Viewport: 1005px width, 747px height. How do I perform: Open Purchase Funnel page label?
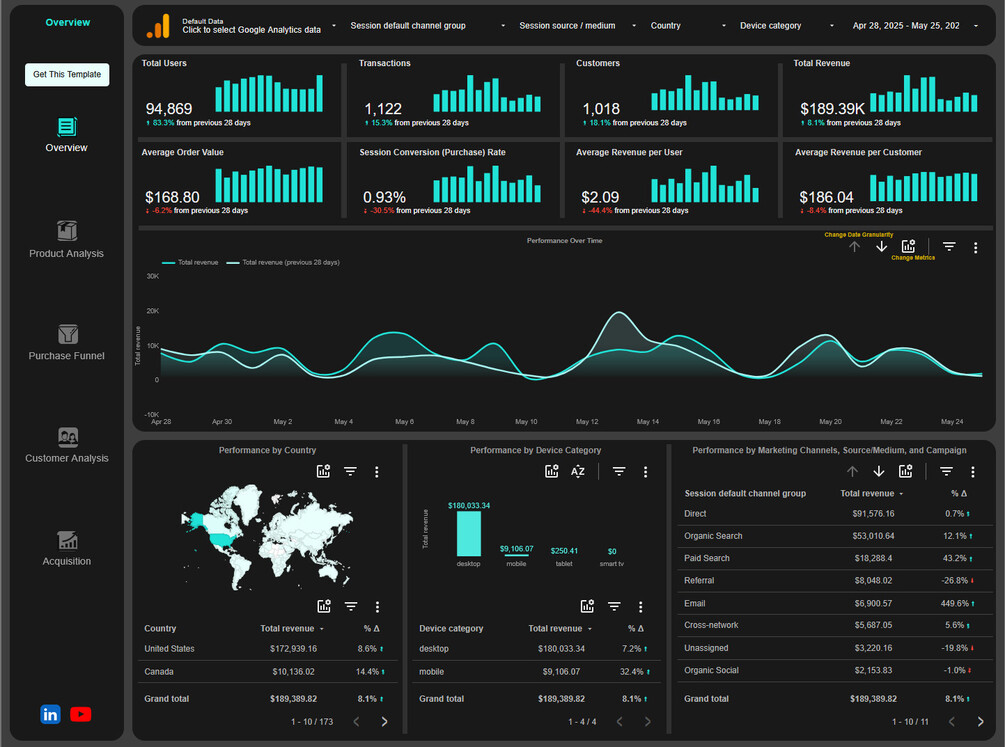[x=66, y=356]
